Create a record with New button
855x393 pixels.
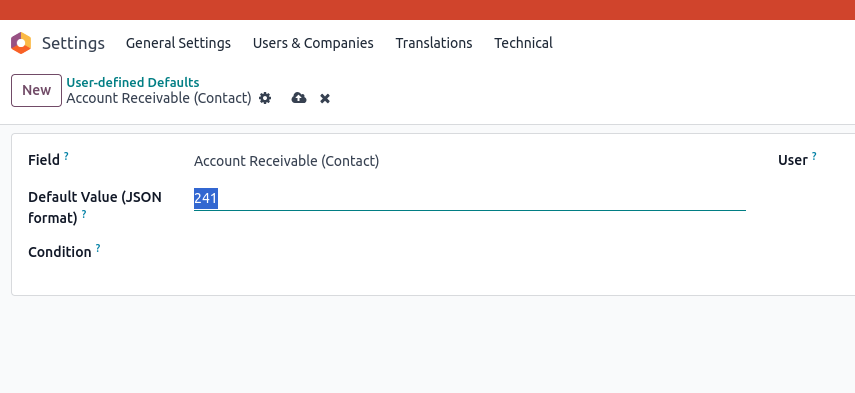point(37,90)
